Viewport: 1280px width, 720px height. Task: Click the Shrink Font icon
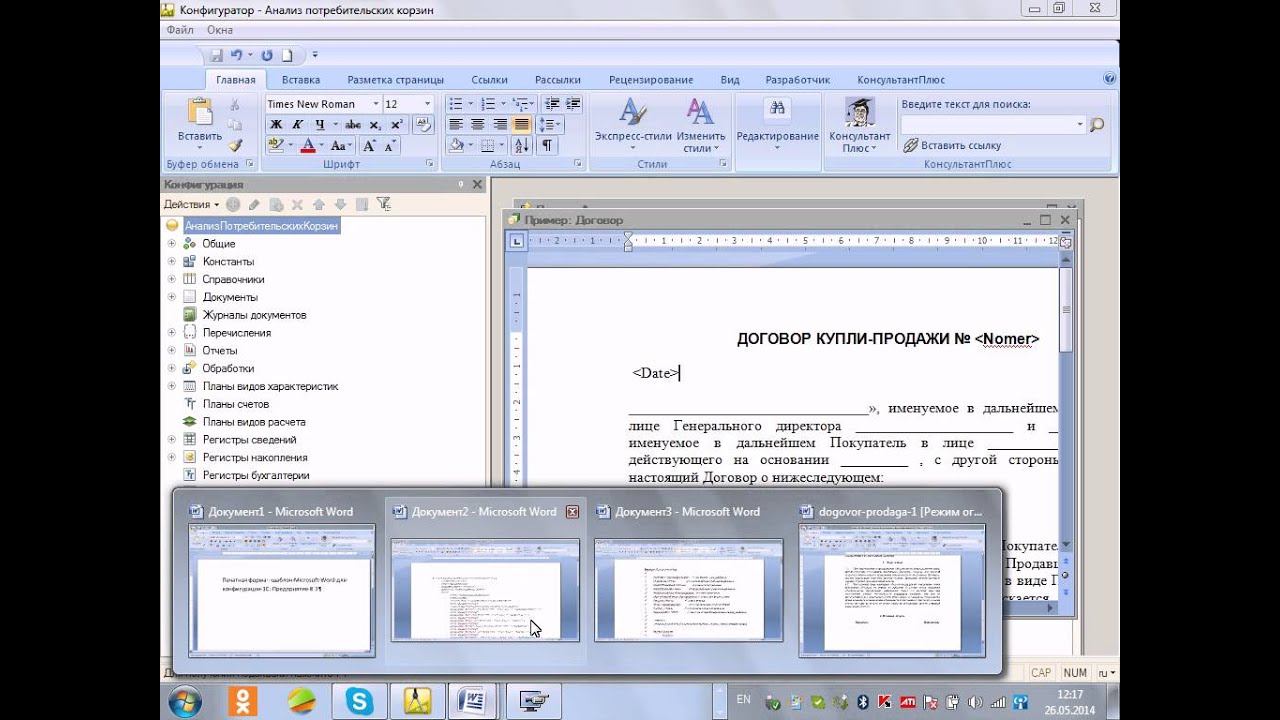pyautogui.click(x=389, y=146)
